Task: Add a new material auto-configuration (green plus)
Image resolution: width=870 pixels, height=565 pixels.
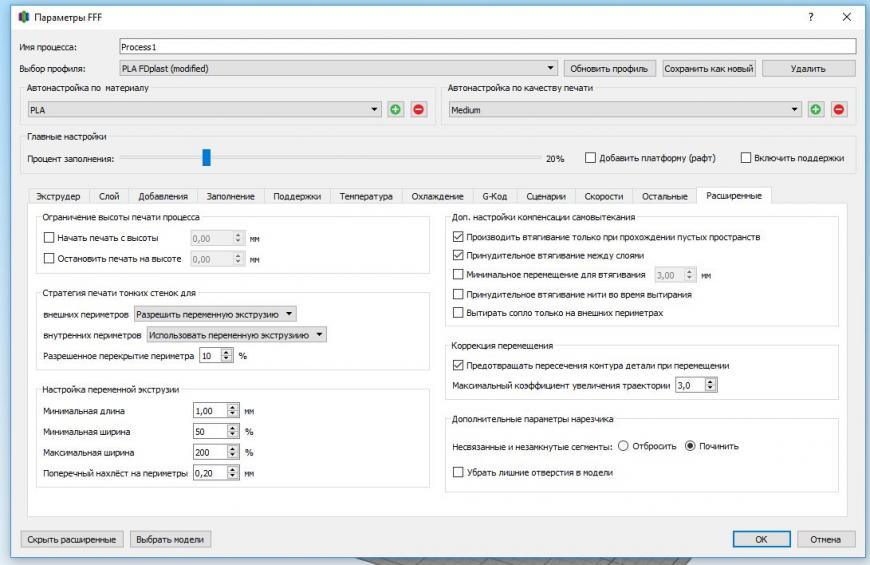Action: [395, 110]
